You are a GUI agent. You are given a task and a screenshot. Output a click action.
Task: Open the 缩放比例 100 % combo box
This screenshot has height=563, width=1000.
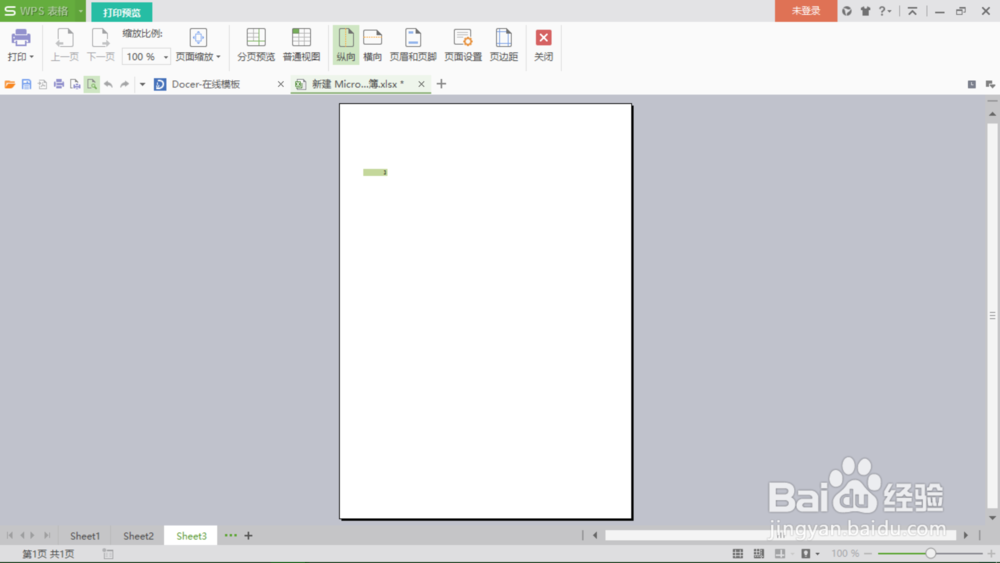(146, 57)
